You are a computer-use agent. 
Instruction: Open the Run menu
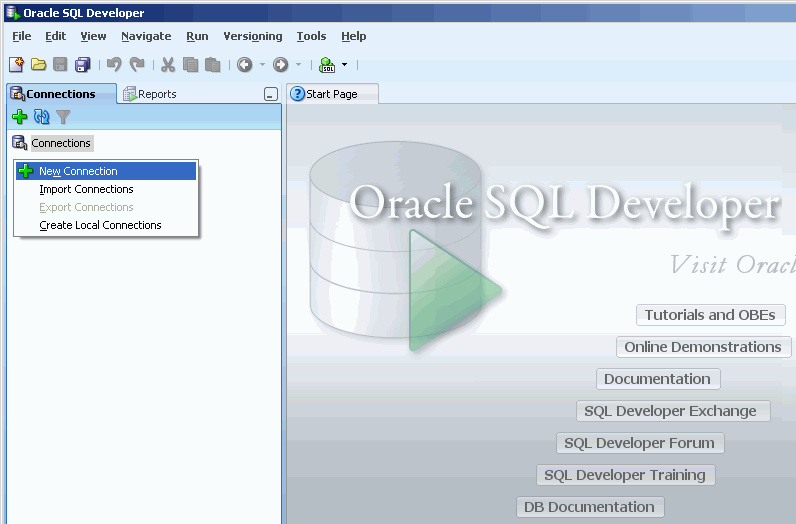tap(197, 37)
